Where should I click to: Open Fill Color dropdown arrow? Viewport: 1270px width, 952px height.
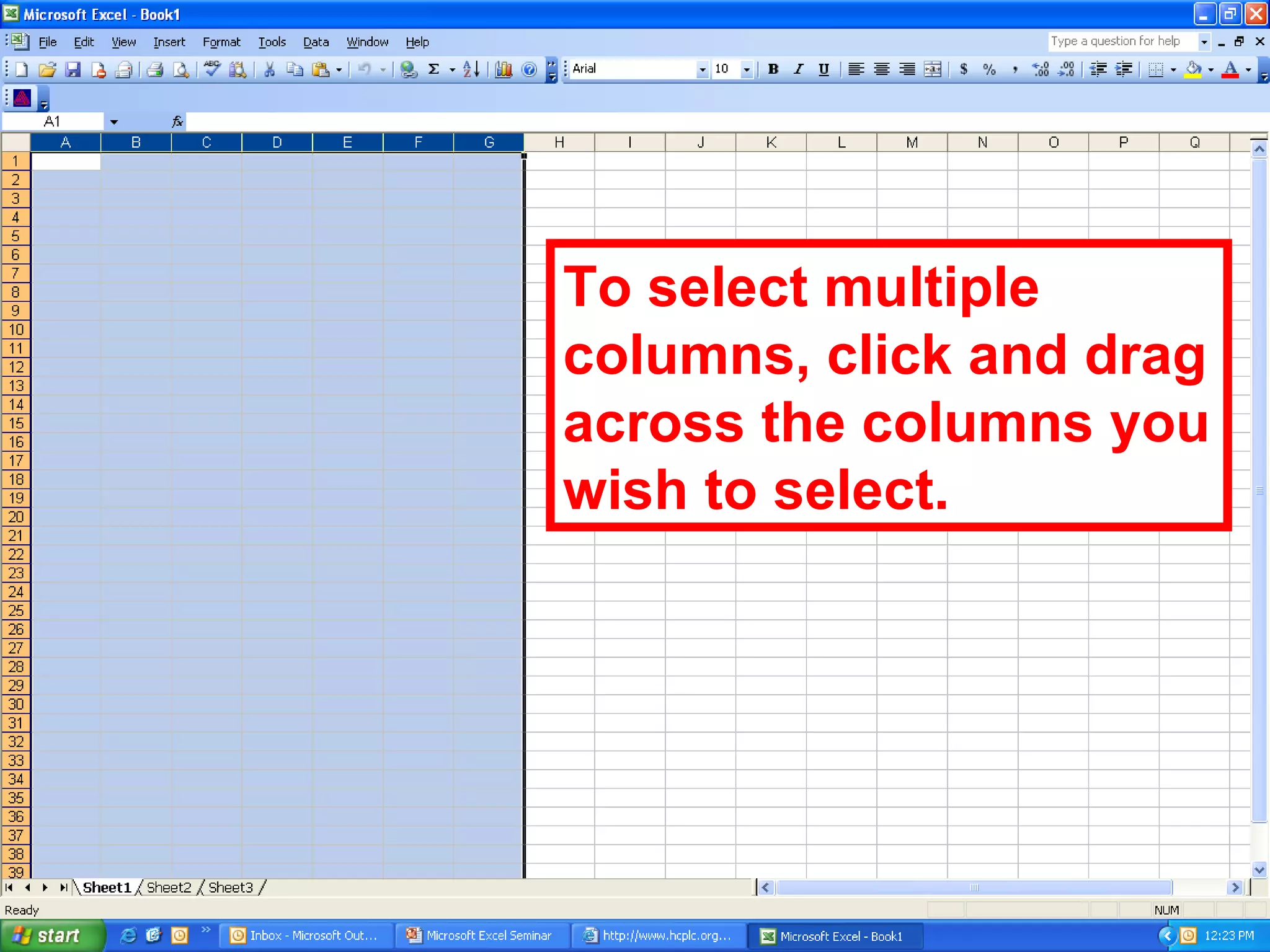coord(1210,69)
